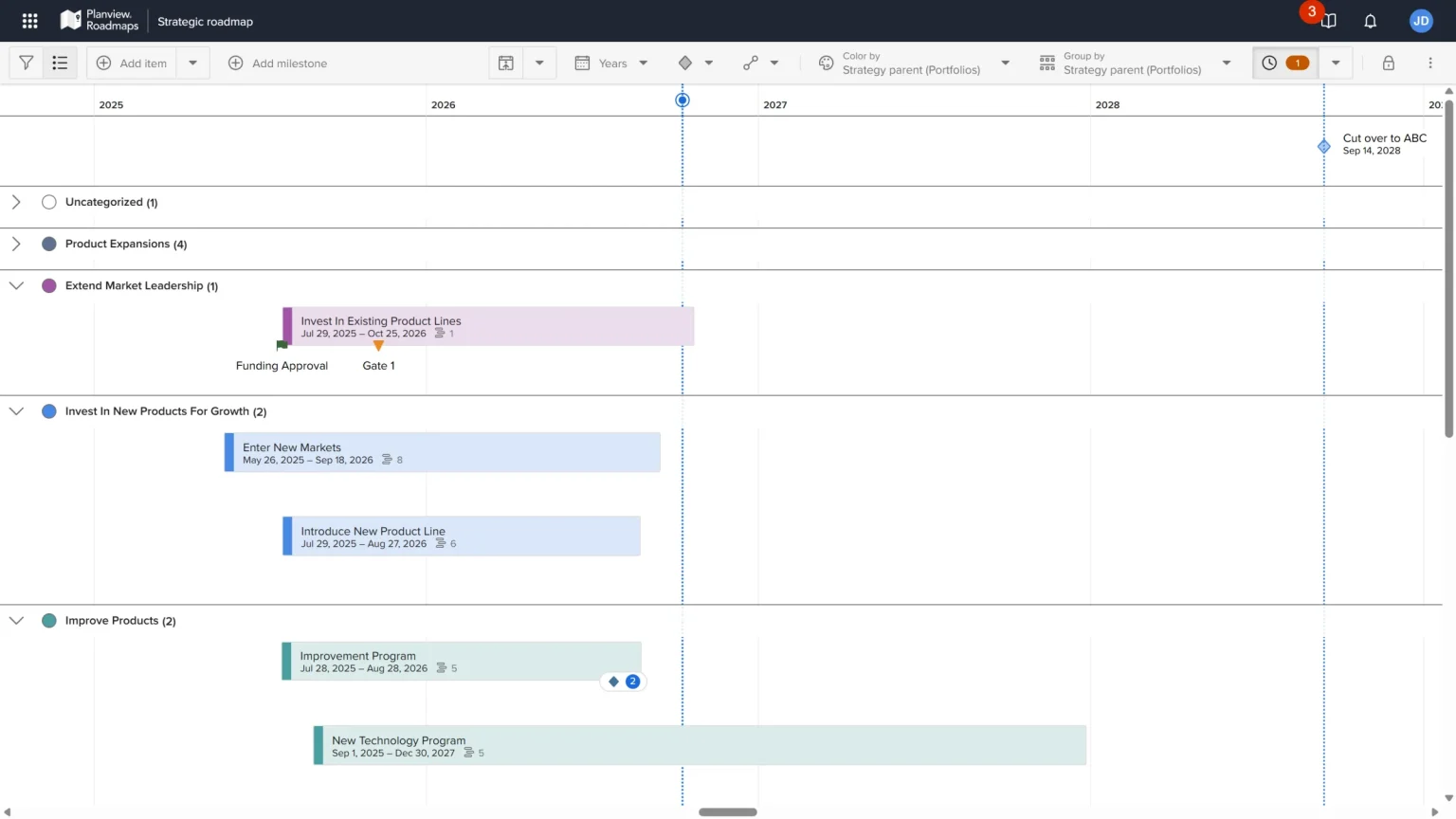The image size is (1456, 819).
Task: Select the Introduce New Product Line bar
Action: [x=462, y=537]
